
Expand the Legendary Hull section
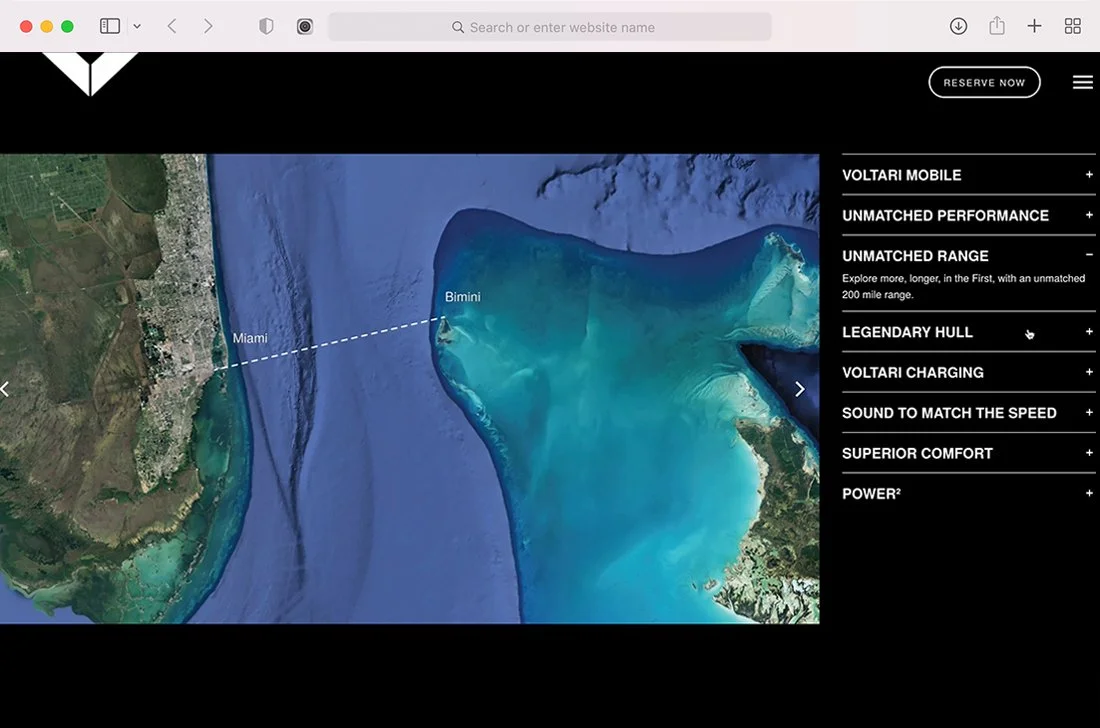[x=968, y=332]
